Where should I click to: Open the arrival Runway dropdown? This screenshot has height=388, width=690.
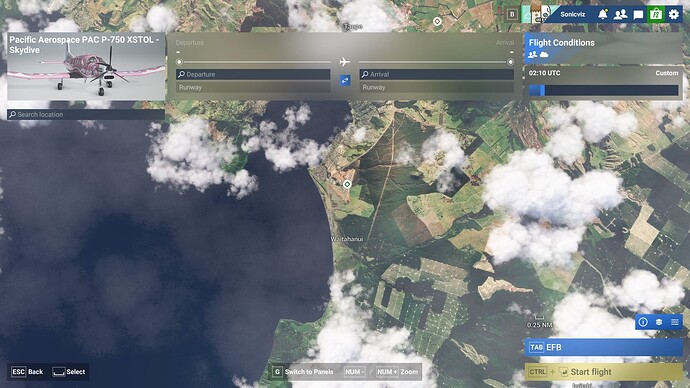[x=437, y=88]
